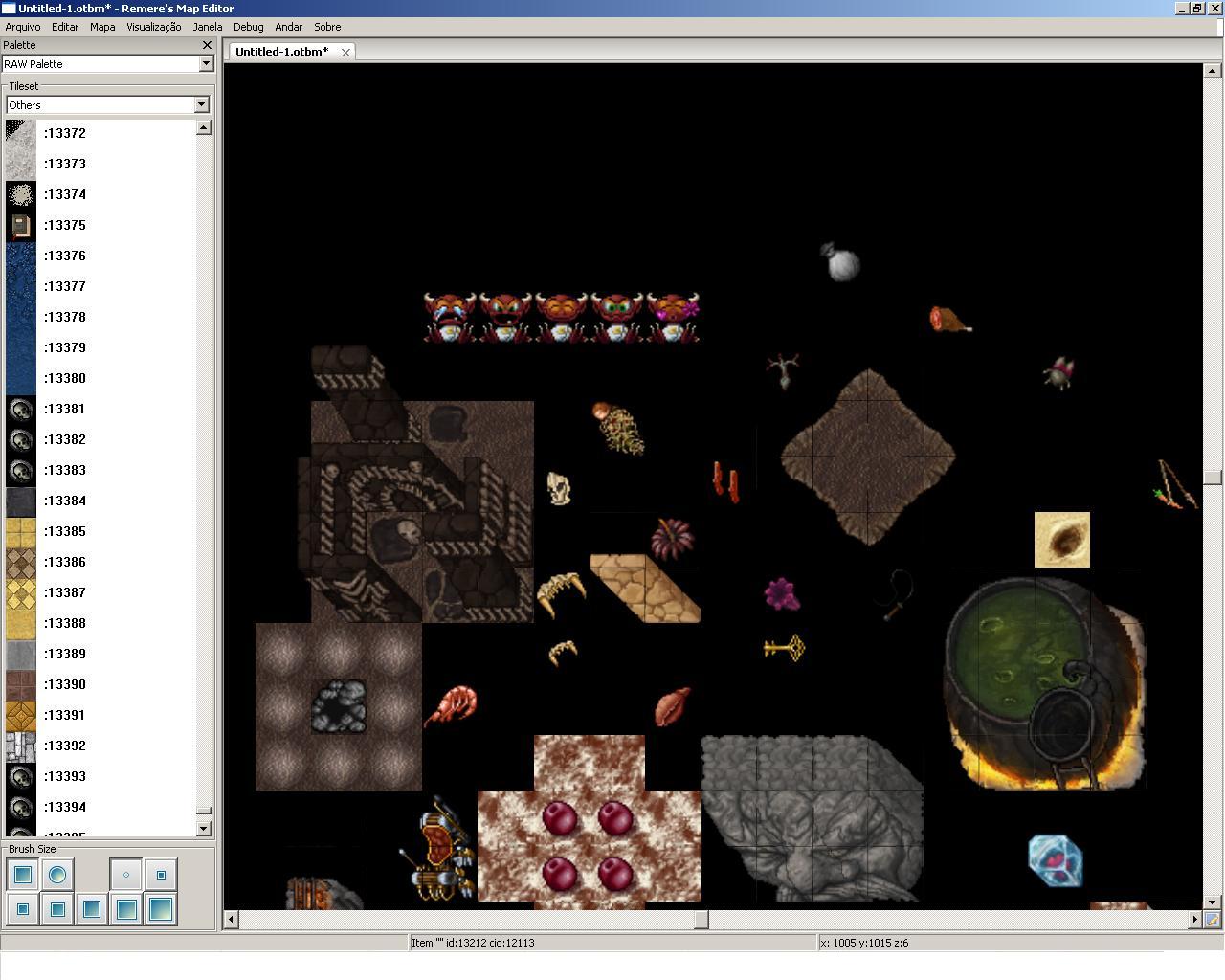
Task: Open the Andar menu
Action: [288, 27]
